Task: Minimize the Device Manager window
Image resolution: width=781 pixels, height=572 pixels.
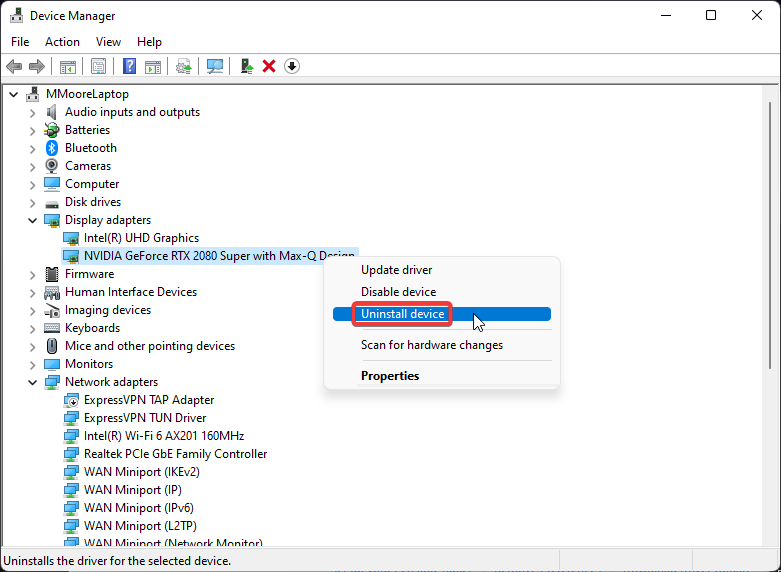Action: click(x=666, y=15)
